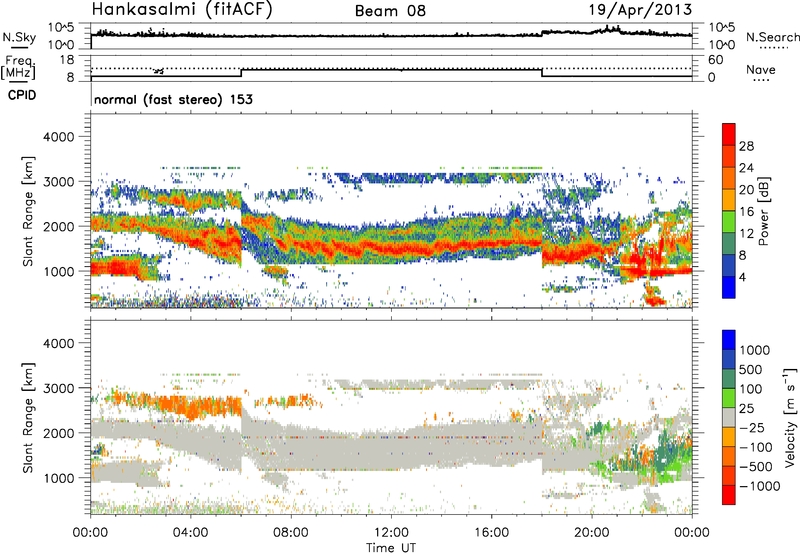Click the 20 tick label on the power colorbar
This screenshot has width=800, height=554.
(746, 190)
